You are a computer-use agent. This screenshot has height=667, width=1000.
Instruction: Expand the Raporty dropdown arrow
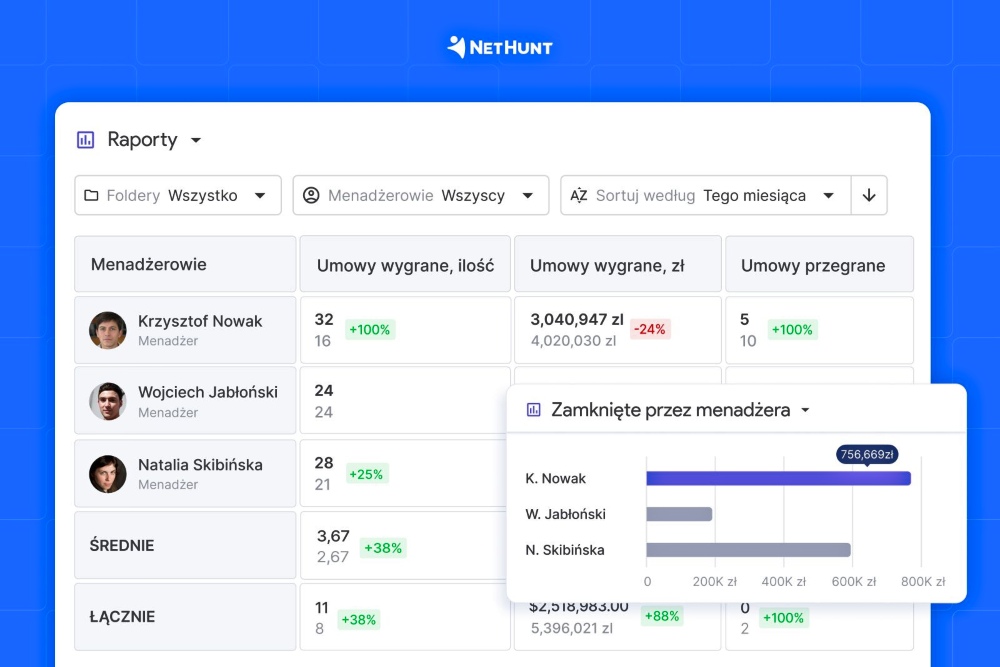tap(196, 140)
